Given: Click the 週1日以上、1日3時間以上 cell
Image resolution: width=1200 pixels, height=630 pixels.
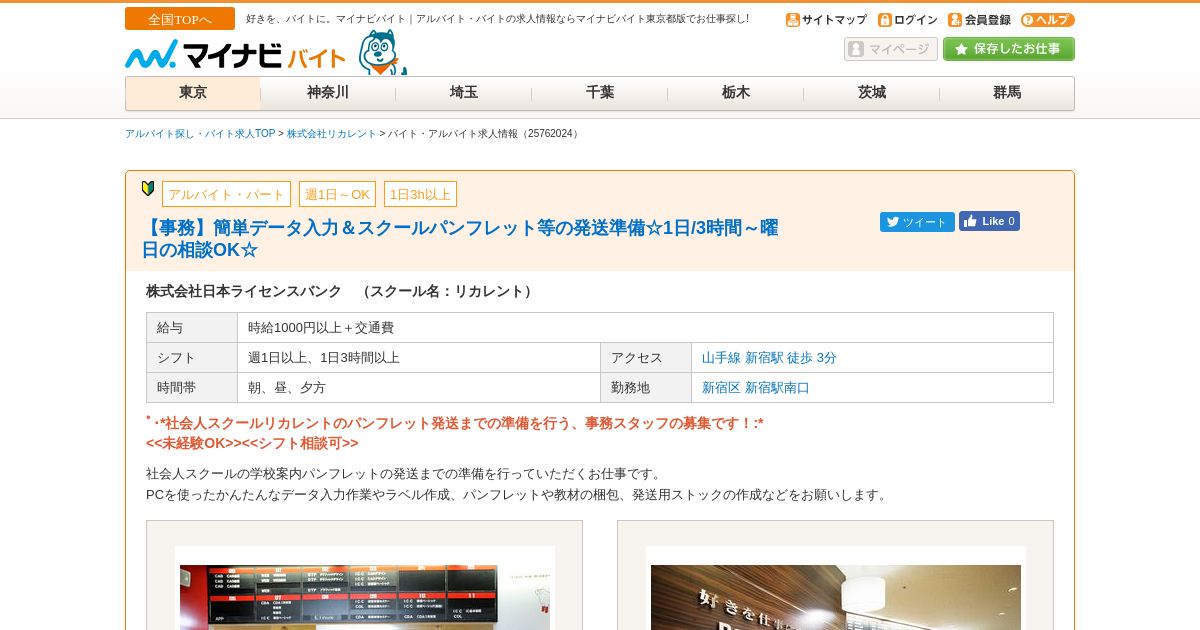Looking at the screenshot, I should 419,358.
